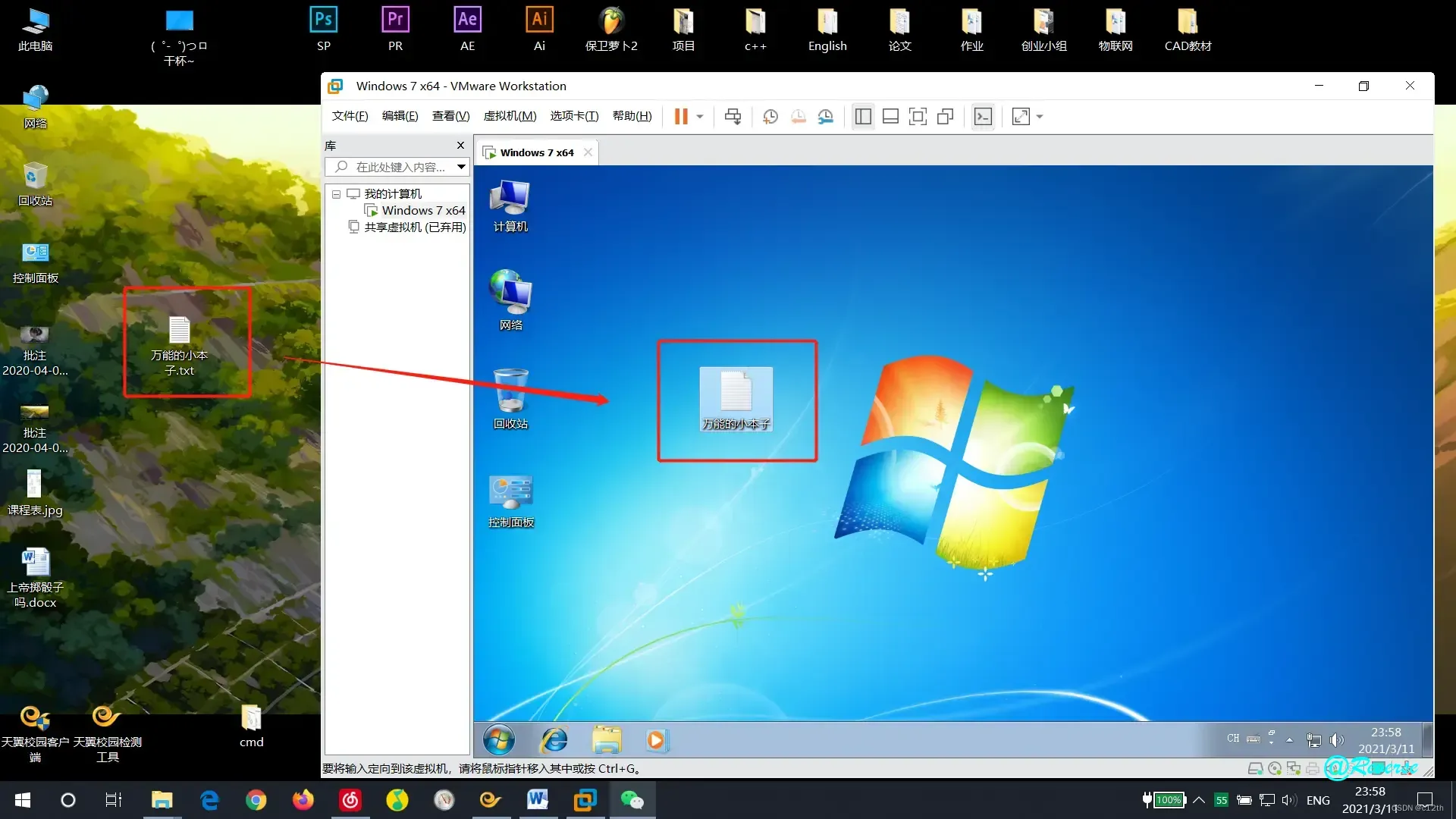
Task: Click the hard disk device status icon
Action: pos(1255,768)
